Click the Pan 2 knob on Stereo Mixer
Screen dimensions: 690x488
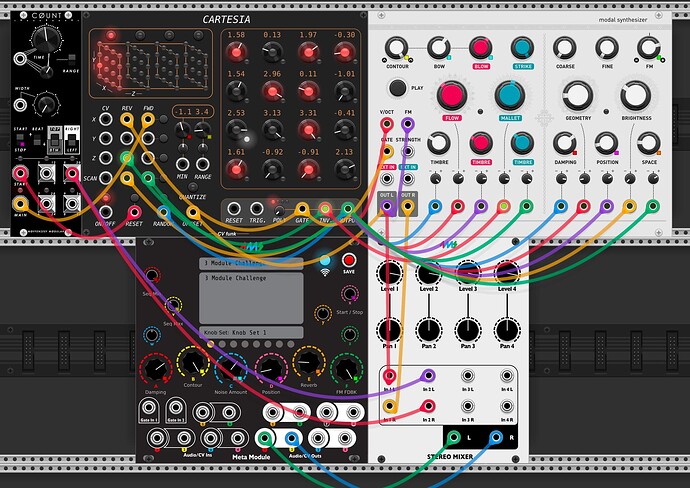(x=428, y=329)
